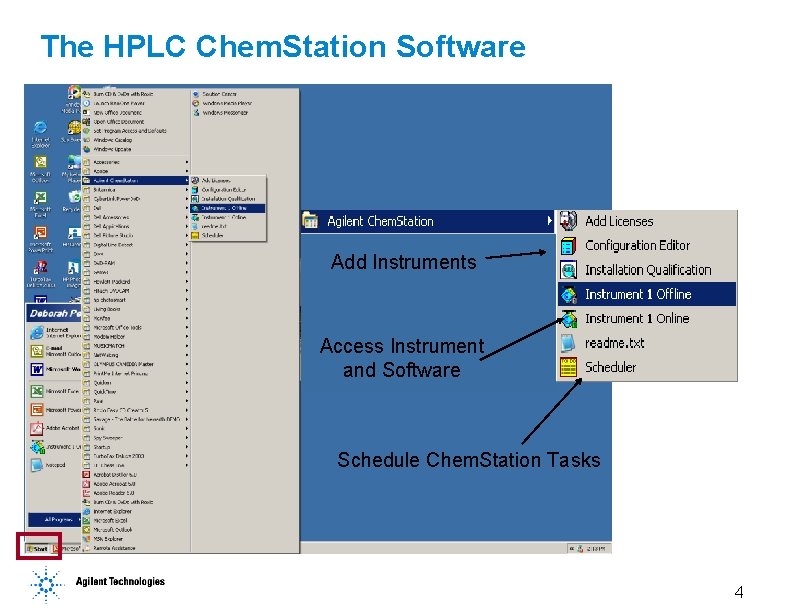This screenshot has height=612, width=792.
Task: Expand the Dell Accessories submenu arrow
Action: click(x=186, y=217)
